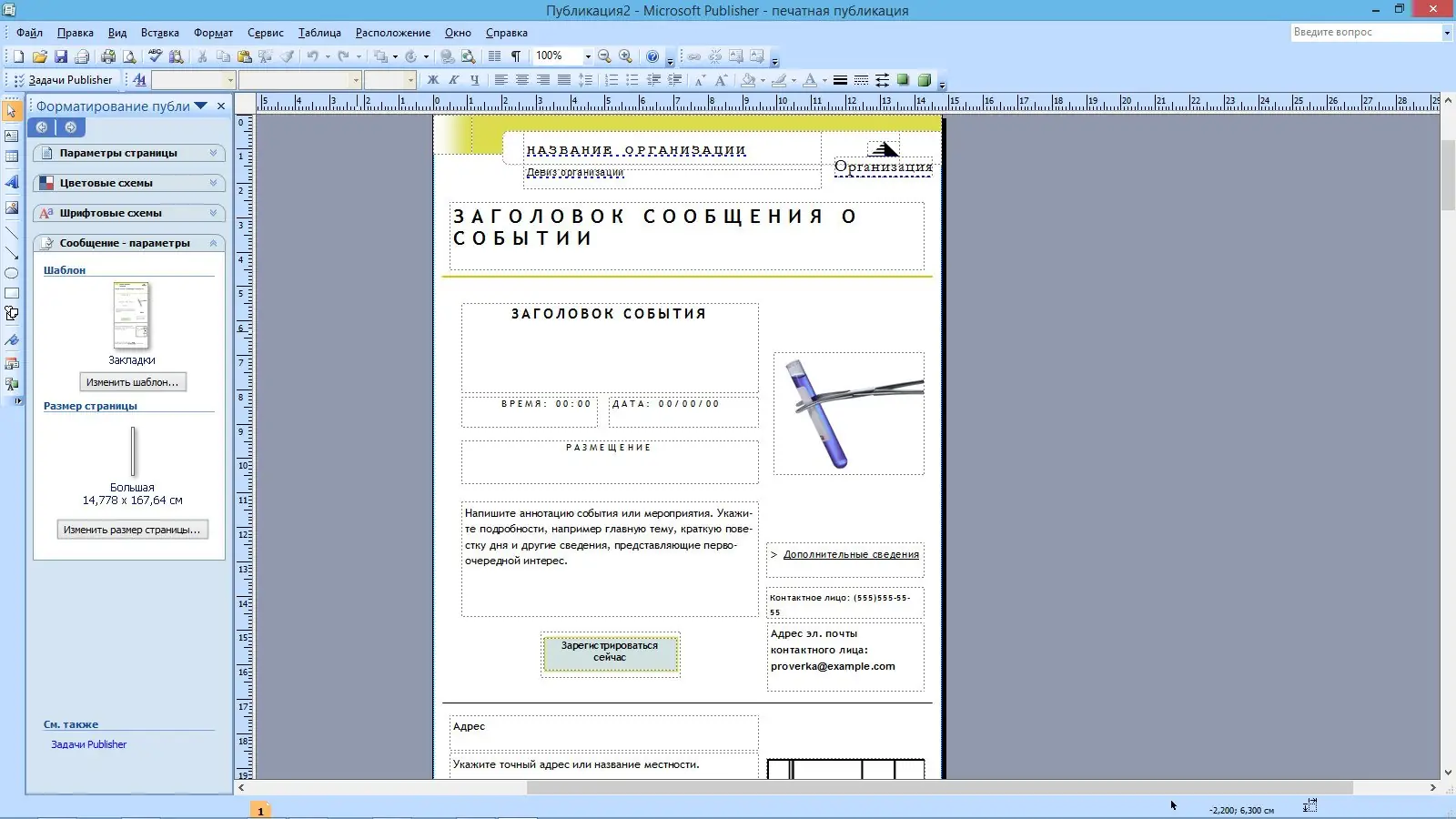1456x819 pixels.
Task: Expand the Цветовые схемы section
Action: click(129, 183)
